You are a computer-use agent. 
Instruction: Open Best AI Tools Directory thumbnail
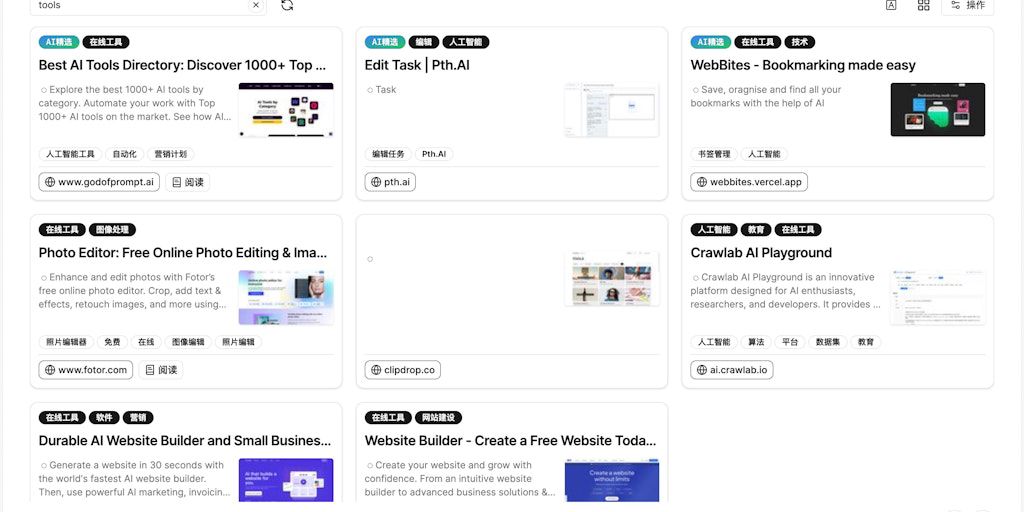point(286,110)
